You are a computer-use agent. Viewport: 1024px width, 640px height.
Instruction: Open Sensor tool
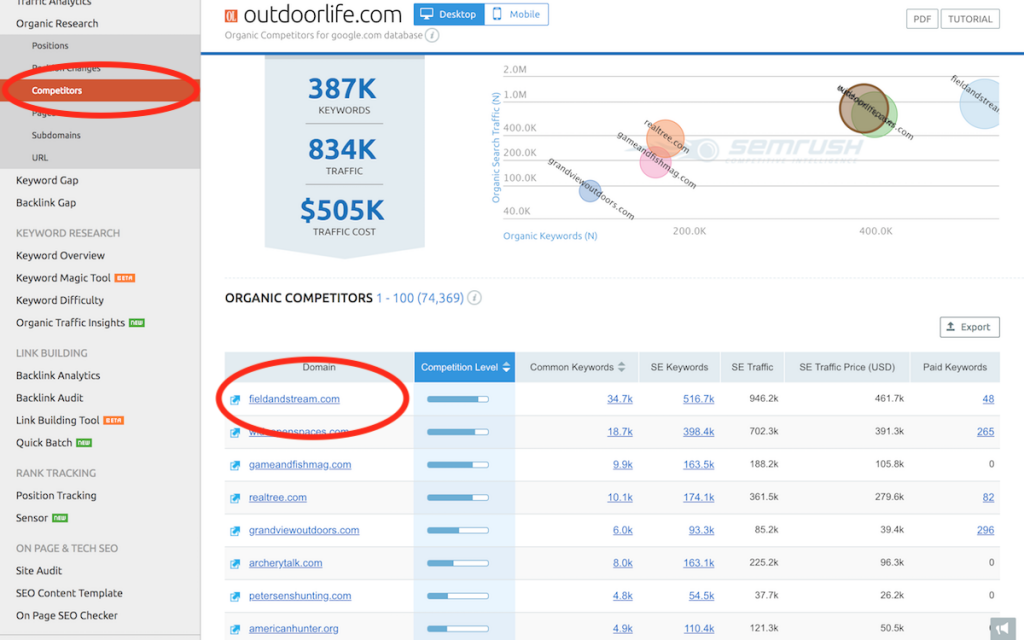tap(32, 518)
